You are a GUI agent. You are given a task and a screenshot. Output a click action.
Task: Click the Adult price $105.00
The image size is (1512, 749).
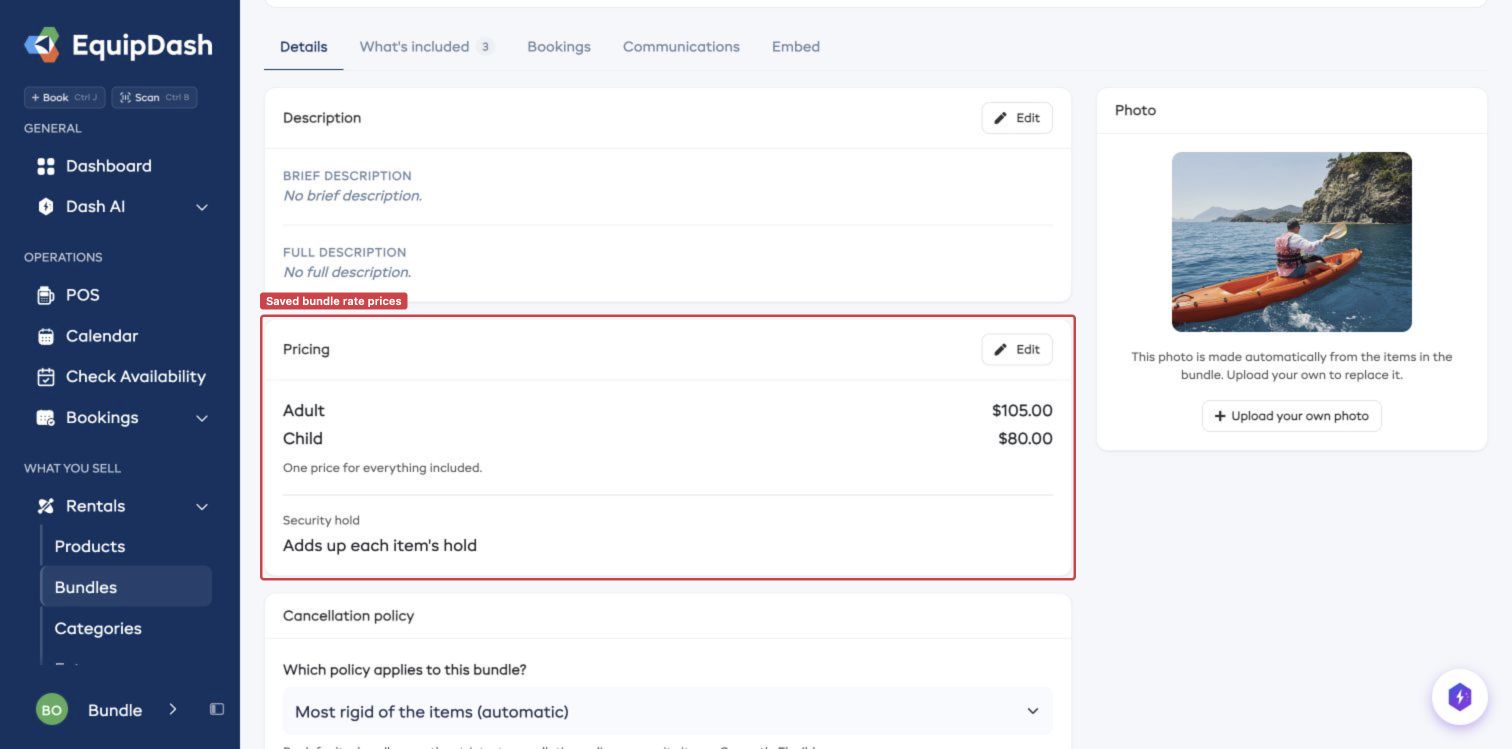(x=1022, y=411)
